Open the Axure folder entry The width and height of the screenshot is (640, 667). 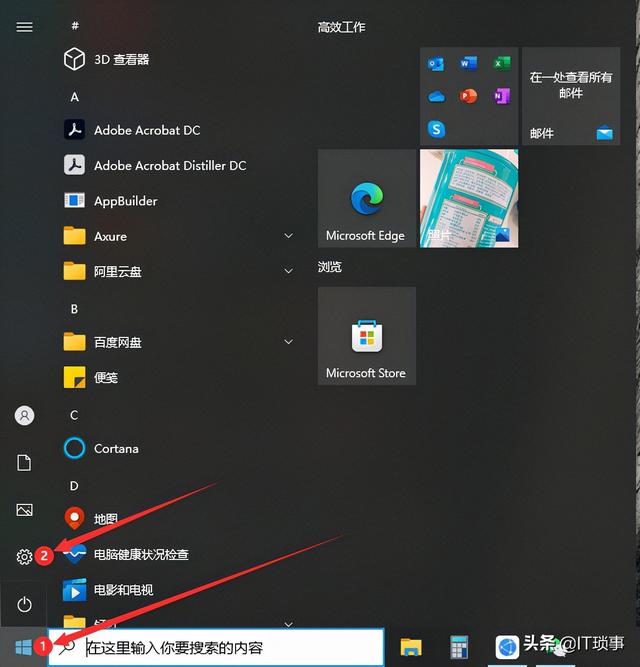pos(178,236)
